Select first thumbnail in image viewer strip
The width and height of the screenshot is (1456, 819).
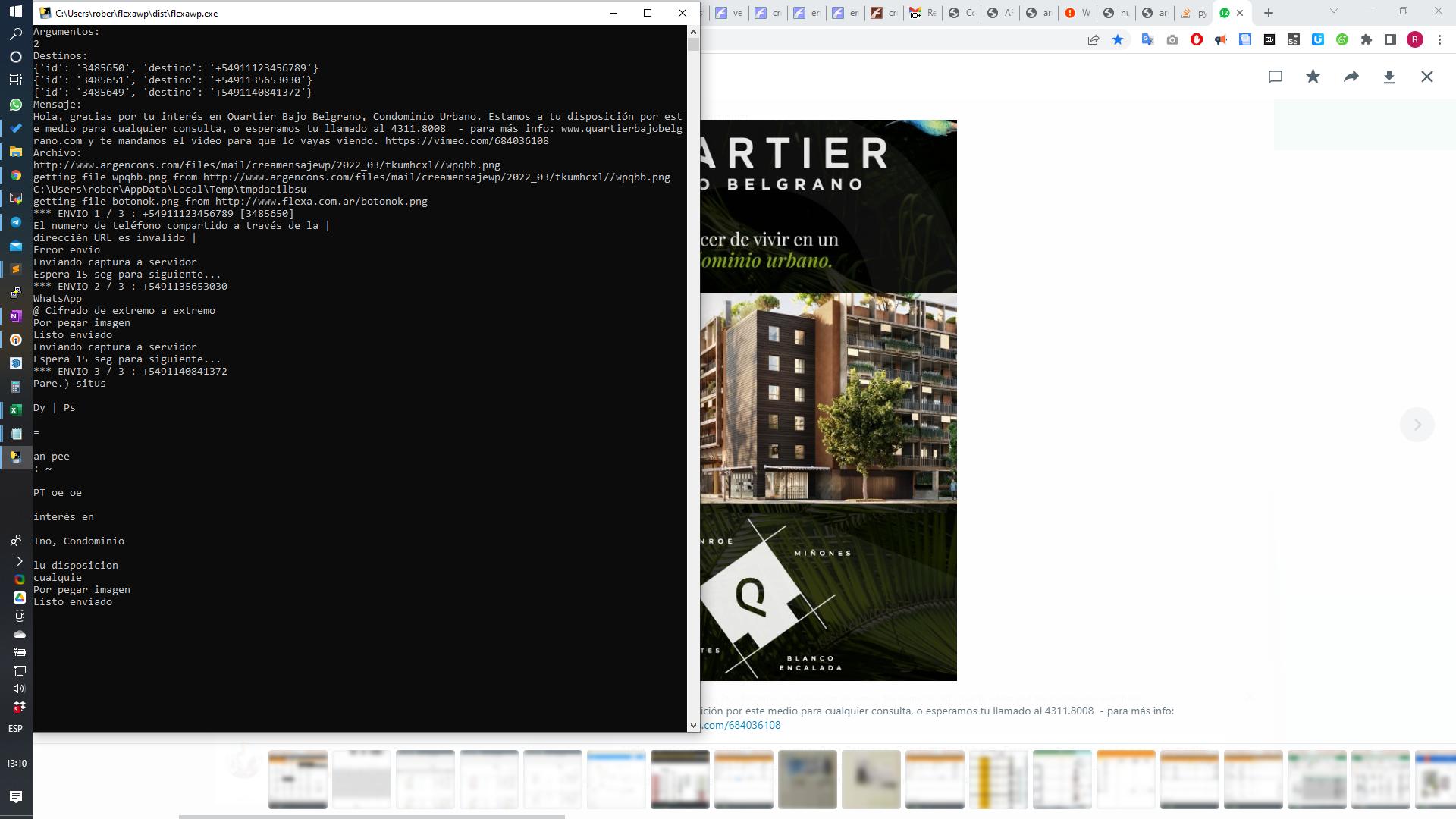tap(298, 780)
